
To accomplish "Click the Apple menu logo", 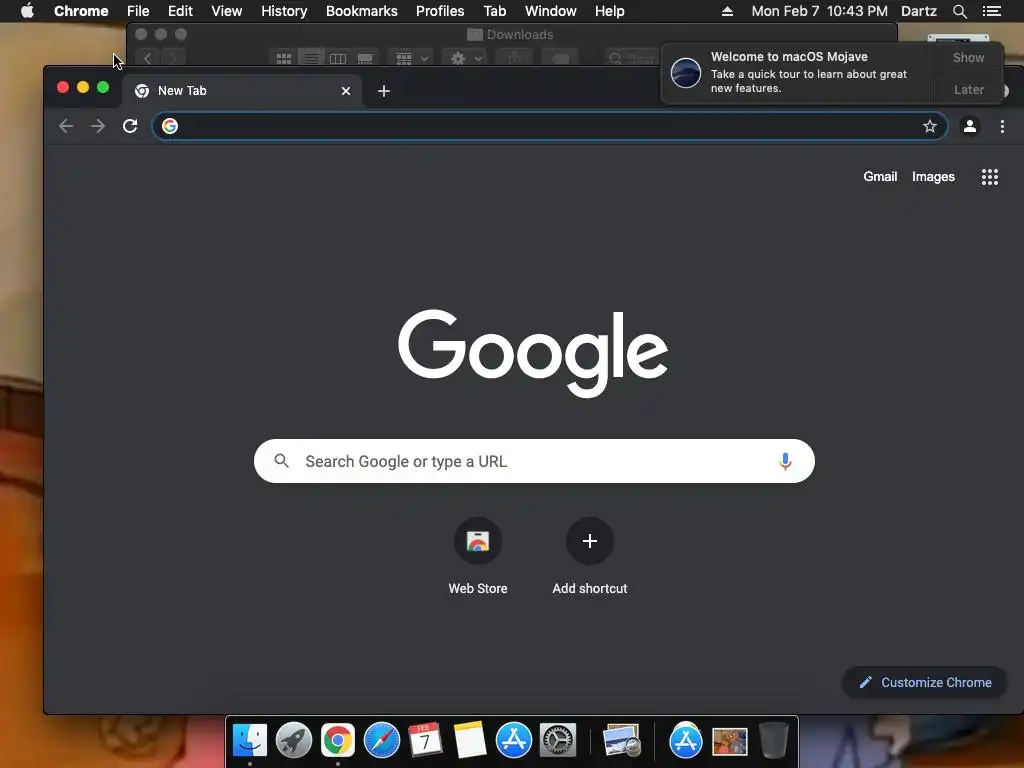I will tap(27, 11).
